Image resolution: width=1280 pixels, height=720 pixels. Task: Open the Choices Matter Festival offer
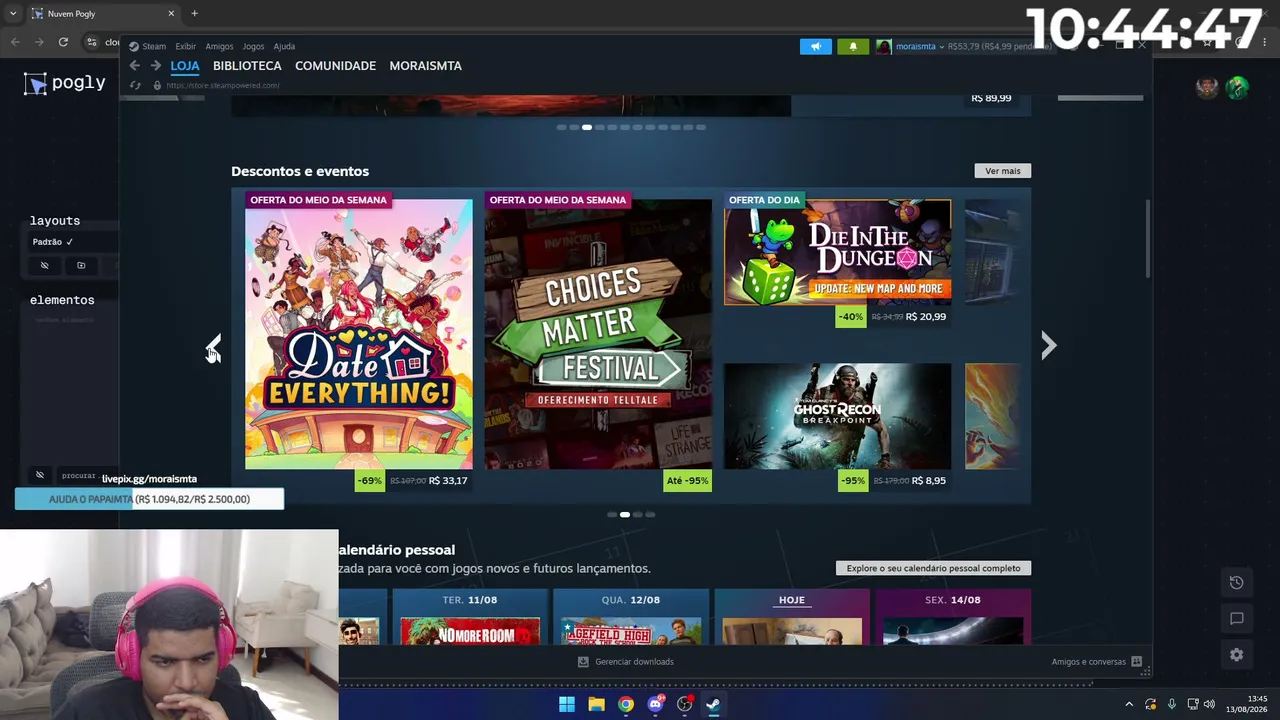(x=598, y=334)
